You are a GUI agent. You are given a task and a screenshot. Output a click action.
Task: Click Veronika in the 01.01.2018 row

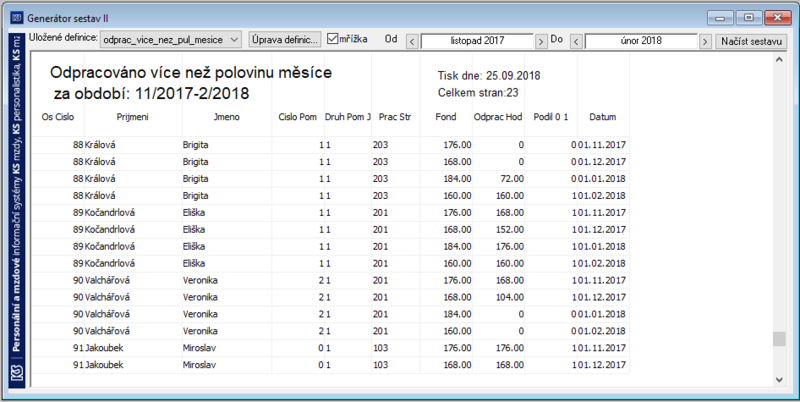click(200, 314)
